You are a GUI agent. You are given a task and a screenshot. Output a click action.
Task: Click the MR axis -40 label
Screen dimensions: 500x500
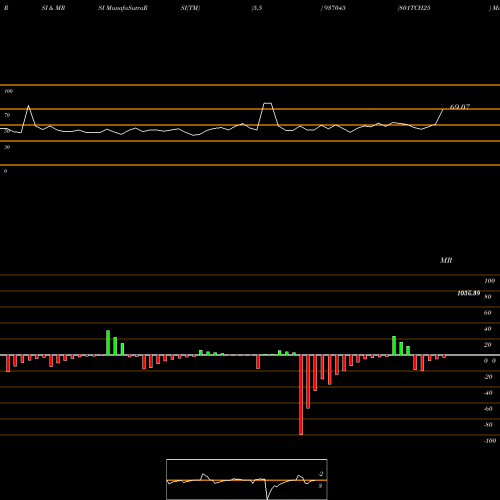pyautogui.click(x=488, y=393)
